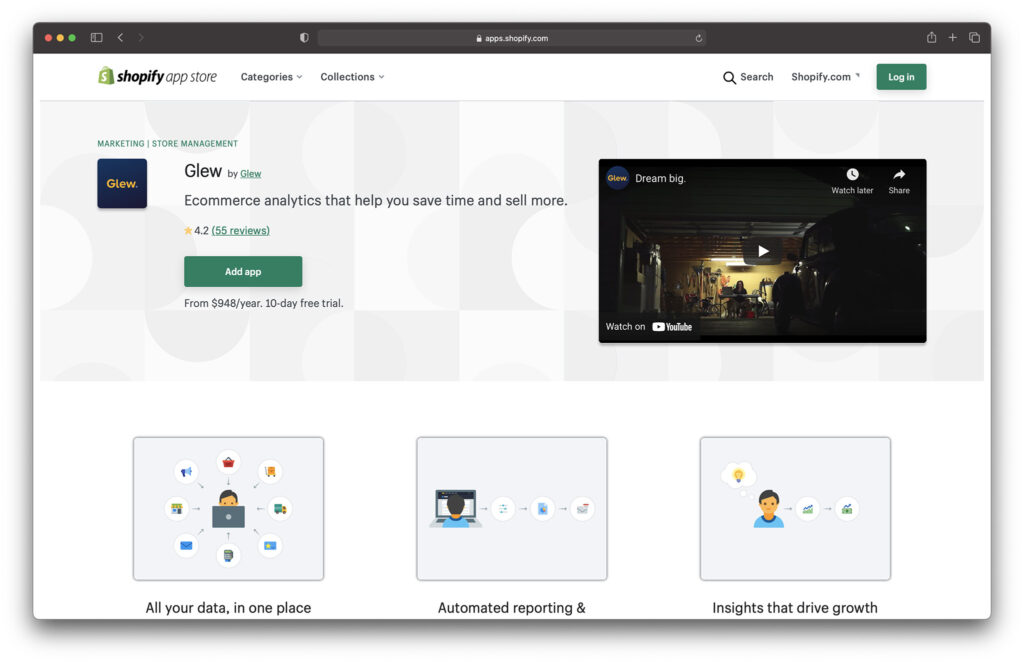Open the Dream big video title
The width and height of the screenshot is (1024, 663).
660,178
